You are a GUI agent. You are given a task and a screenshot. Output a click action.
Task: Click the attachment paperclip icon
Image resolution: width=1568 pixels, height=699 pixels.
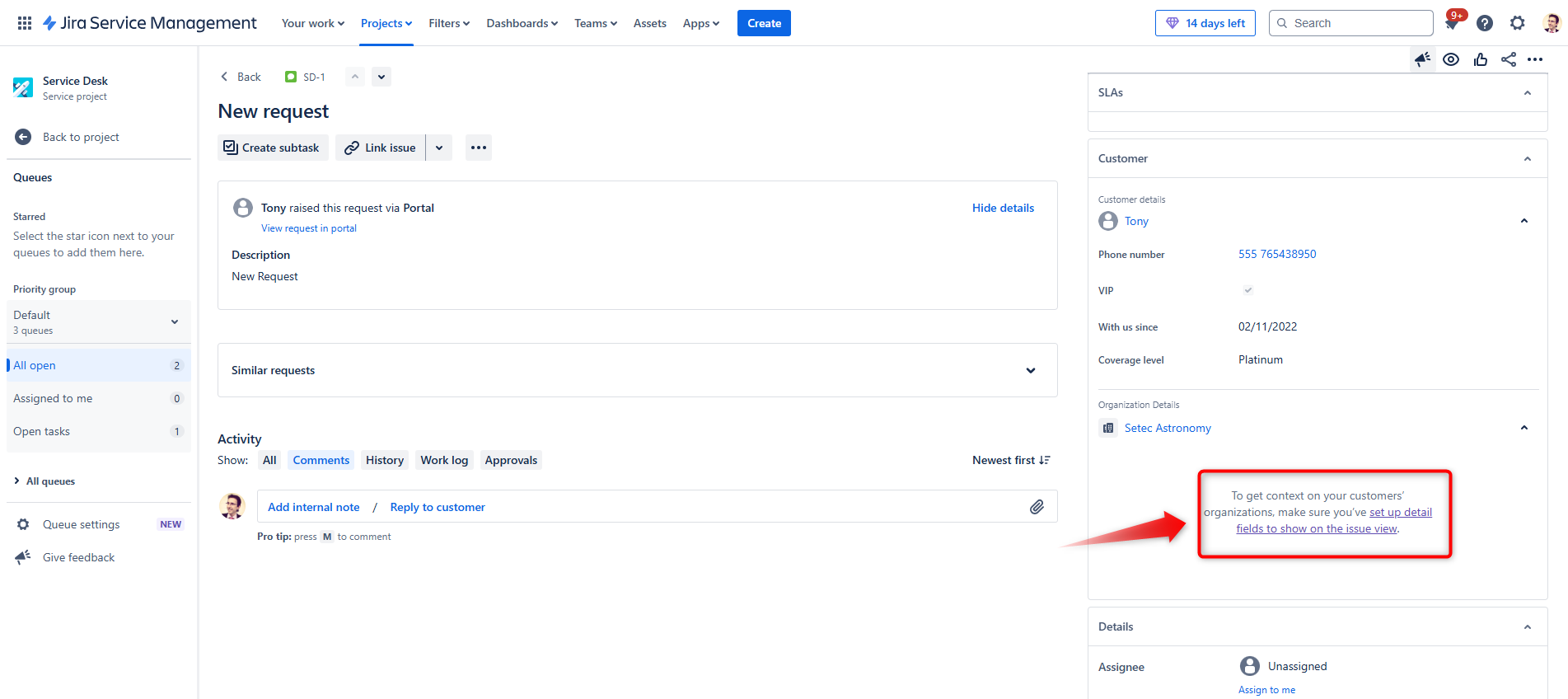[1037, 507]
